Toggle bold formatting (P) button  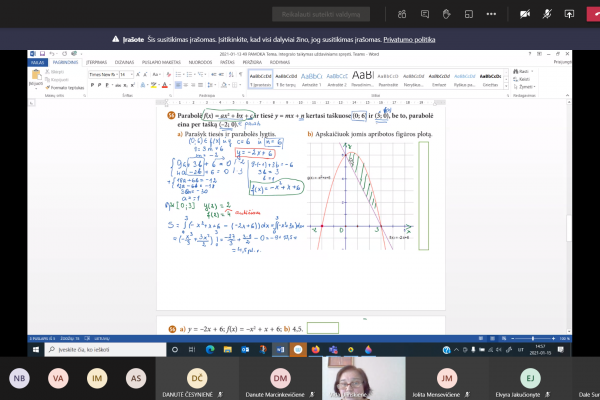[x=92, y=85]
